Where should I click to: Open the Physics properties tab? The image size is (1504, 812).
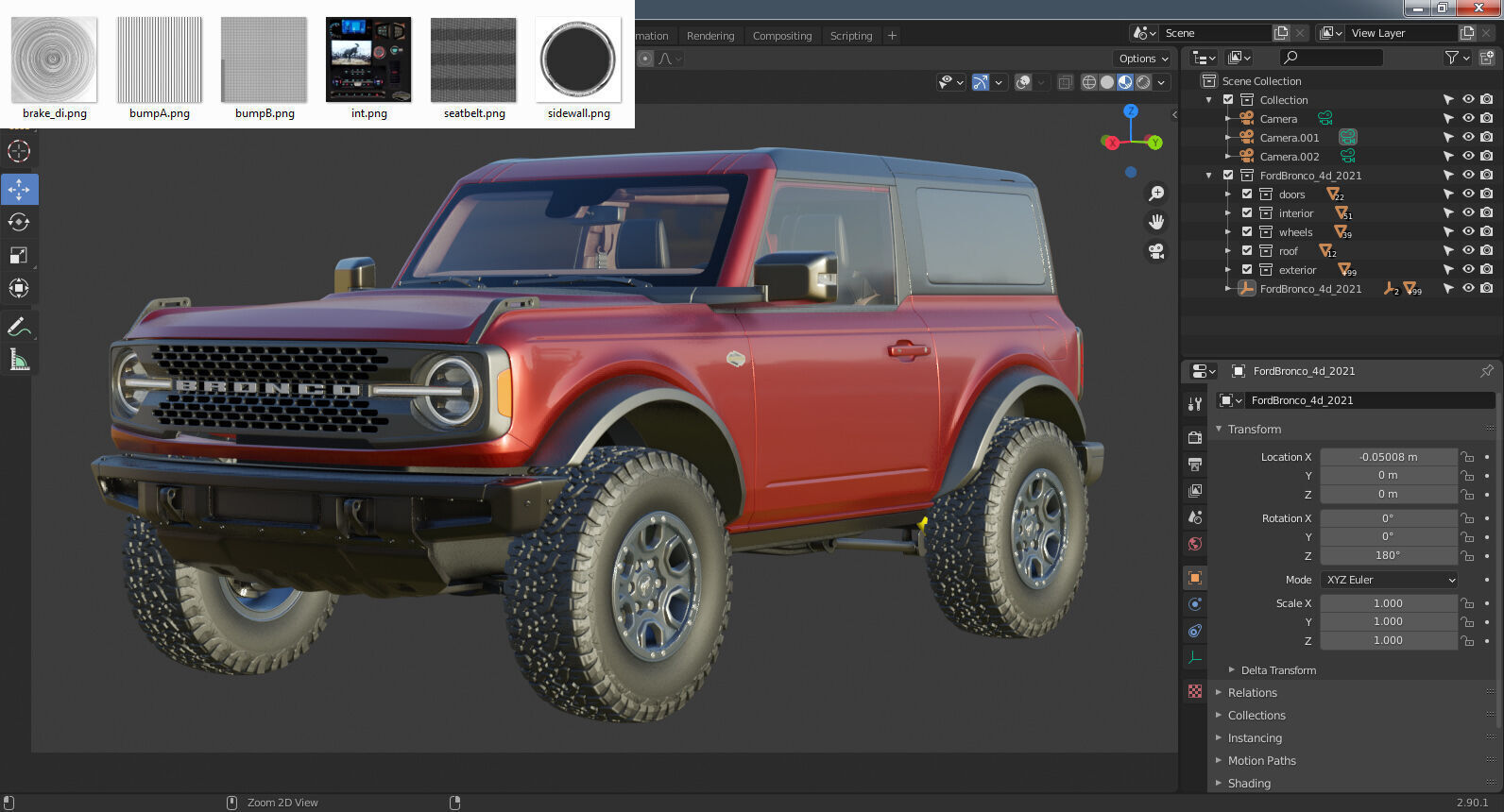click(x=1195, y=604)
